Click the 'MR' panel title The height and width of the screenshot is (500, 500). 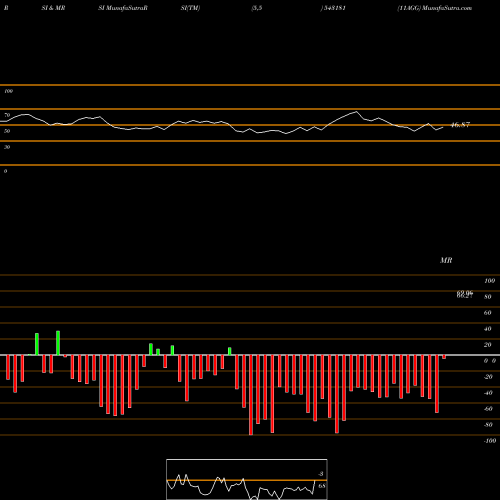(x=446, y=260)
